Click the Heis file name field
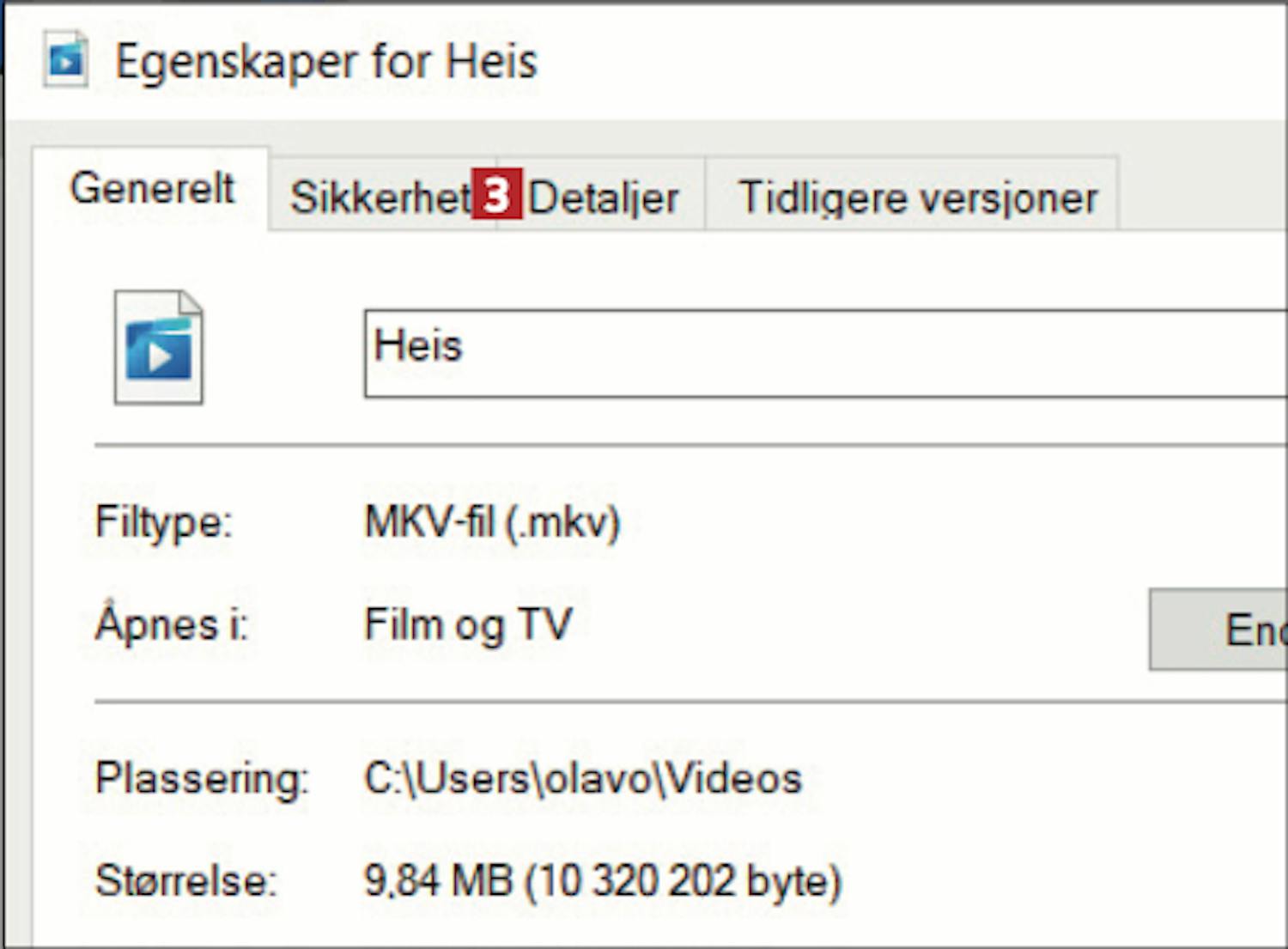1288x949 pixels. [824, 353]
